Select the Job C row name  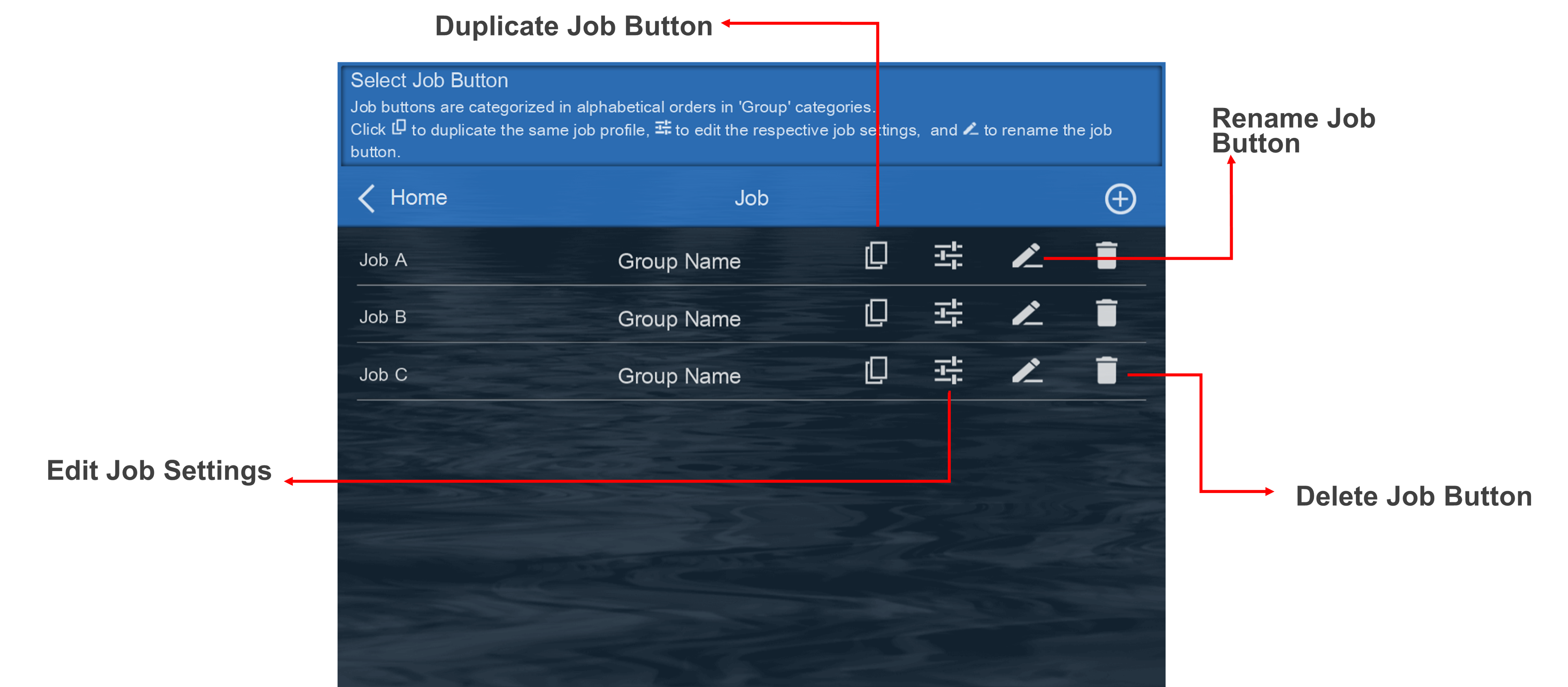384,374
